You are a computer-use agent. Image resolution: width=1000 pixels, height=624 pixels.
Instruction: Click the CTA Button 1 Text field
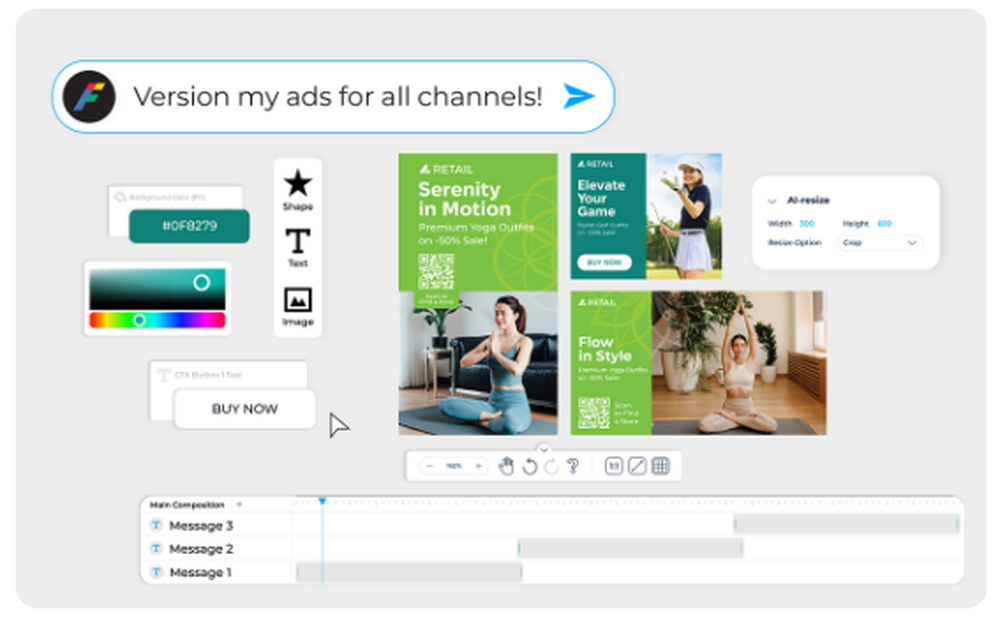(x=228, y=375)
